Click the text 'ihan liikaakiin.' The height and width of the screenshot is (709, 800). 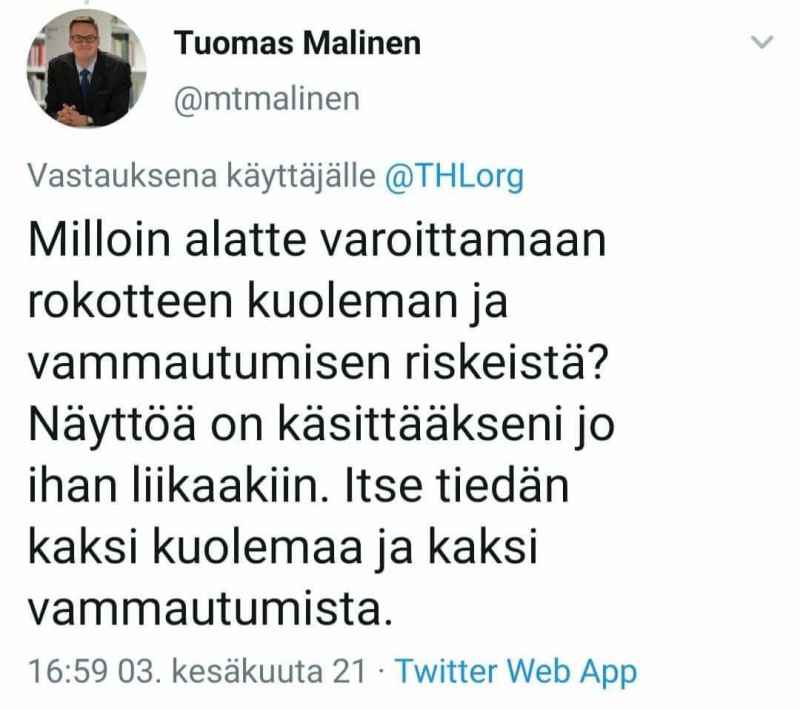point(178,486)
